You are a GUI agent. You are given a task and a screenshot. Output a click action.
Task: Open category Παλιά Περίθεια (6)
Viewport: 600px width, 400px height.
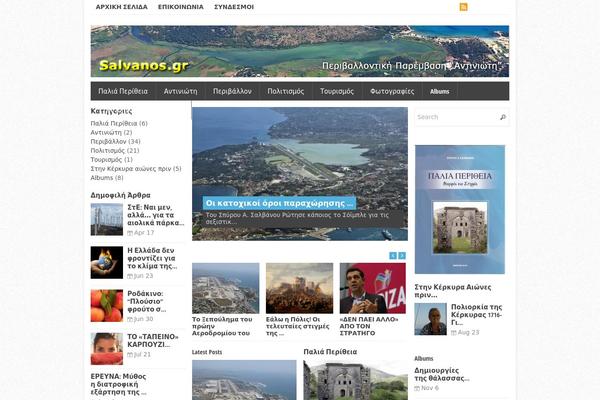pyautogui.click(x=119, y=123)
